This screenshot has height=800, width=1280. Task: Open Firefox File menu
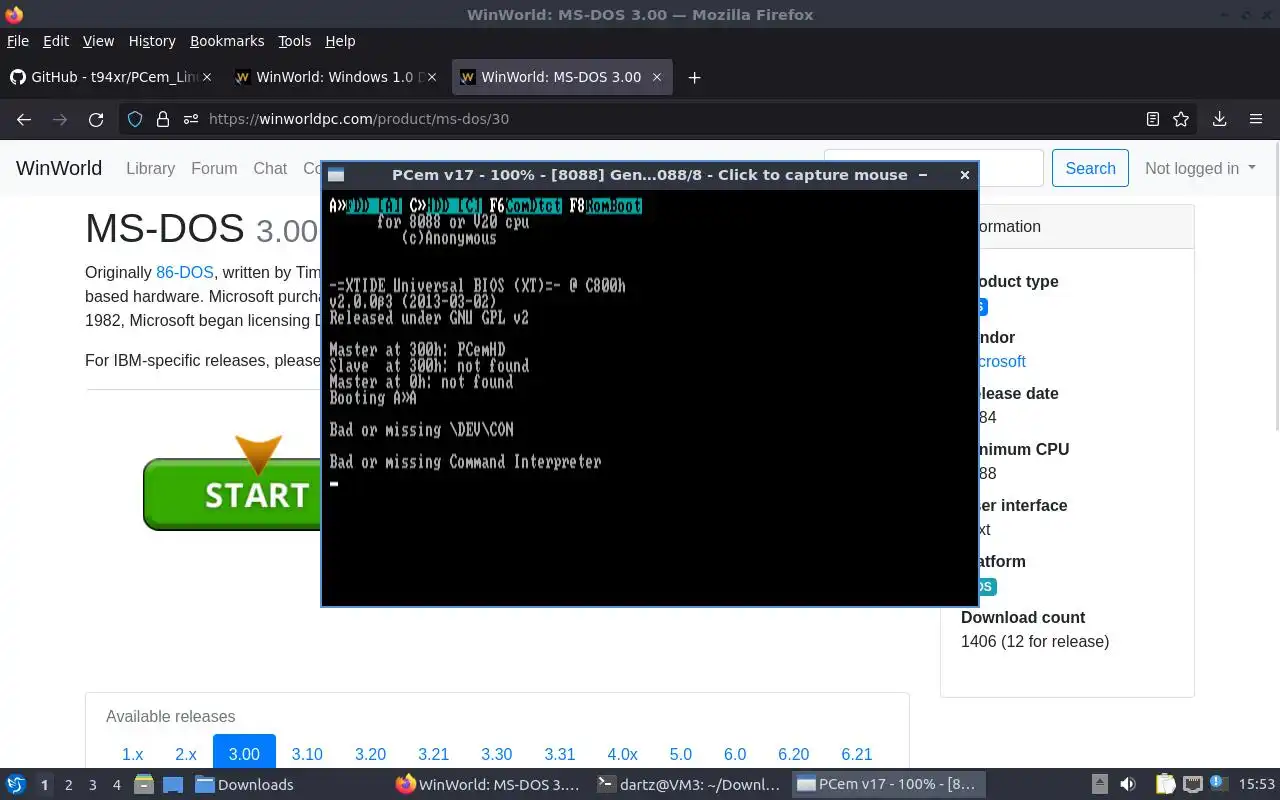(17, 41)
